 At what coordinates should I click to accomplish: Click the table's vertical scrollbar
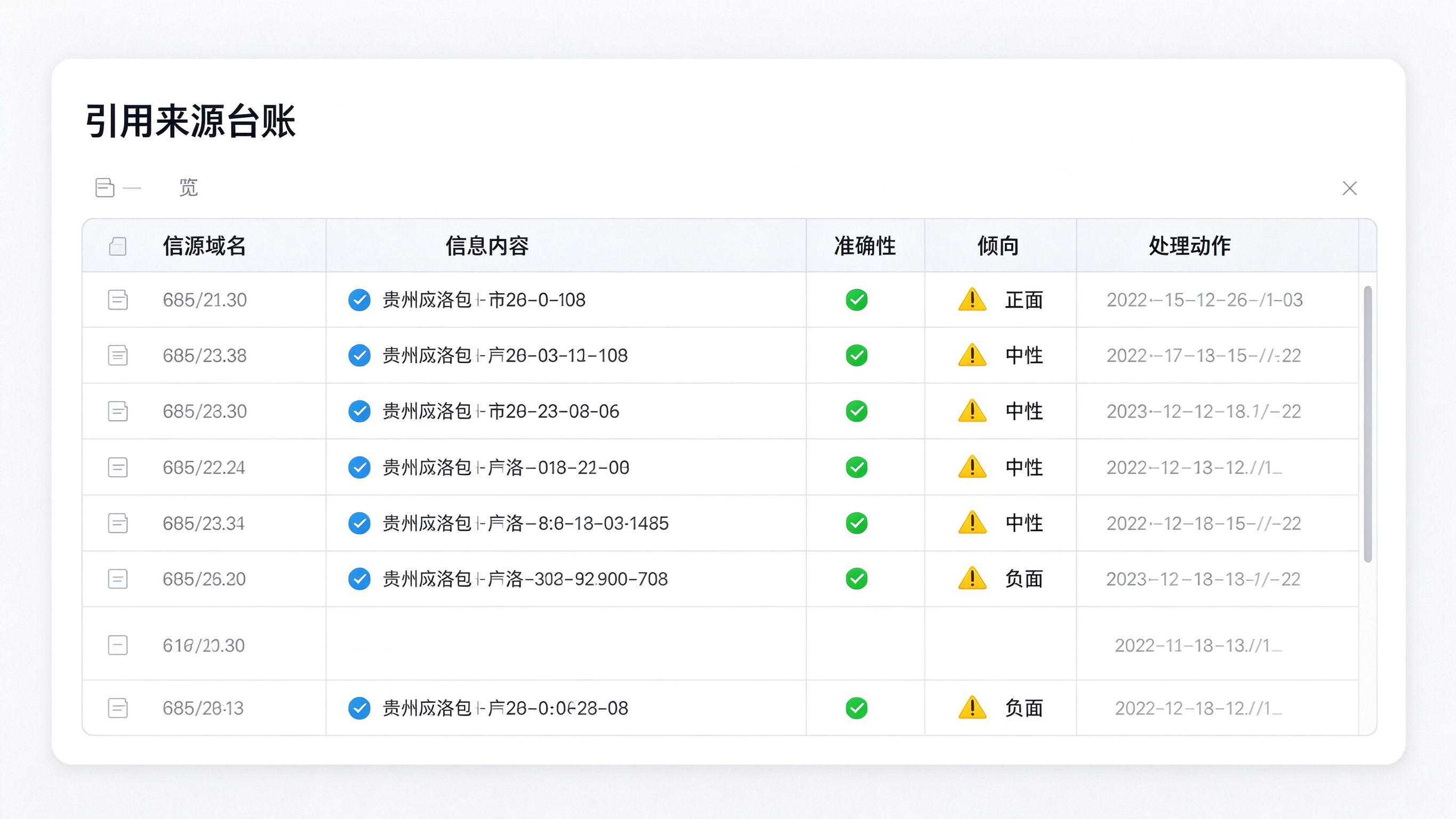[1368, 424]
